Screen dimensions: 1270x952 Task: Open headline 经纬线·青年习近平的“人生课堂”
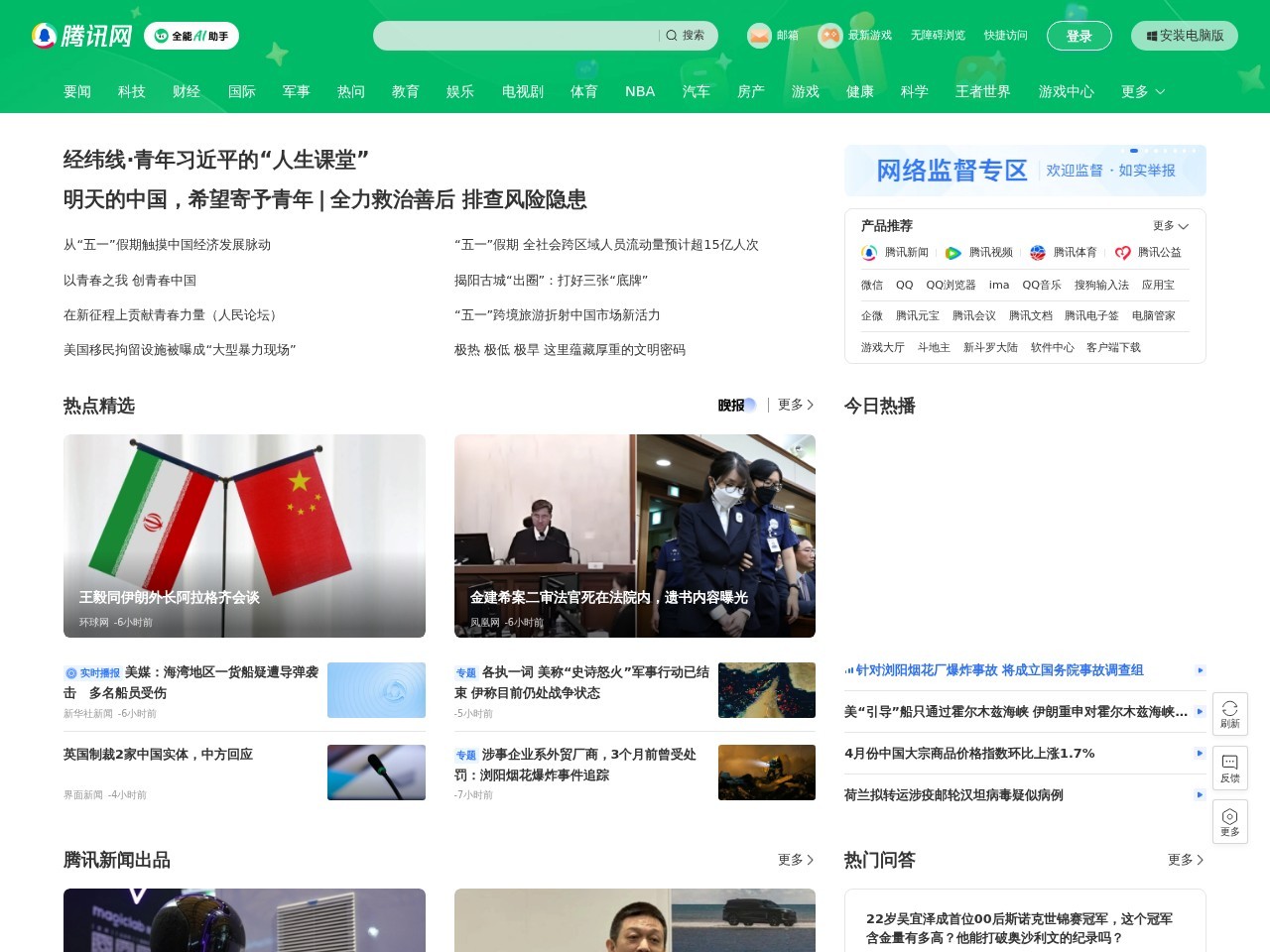coord(216,160)
